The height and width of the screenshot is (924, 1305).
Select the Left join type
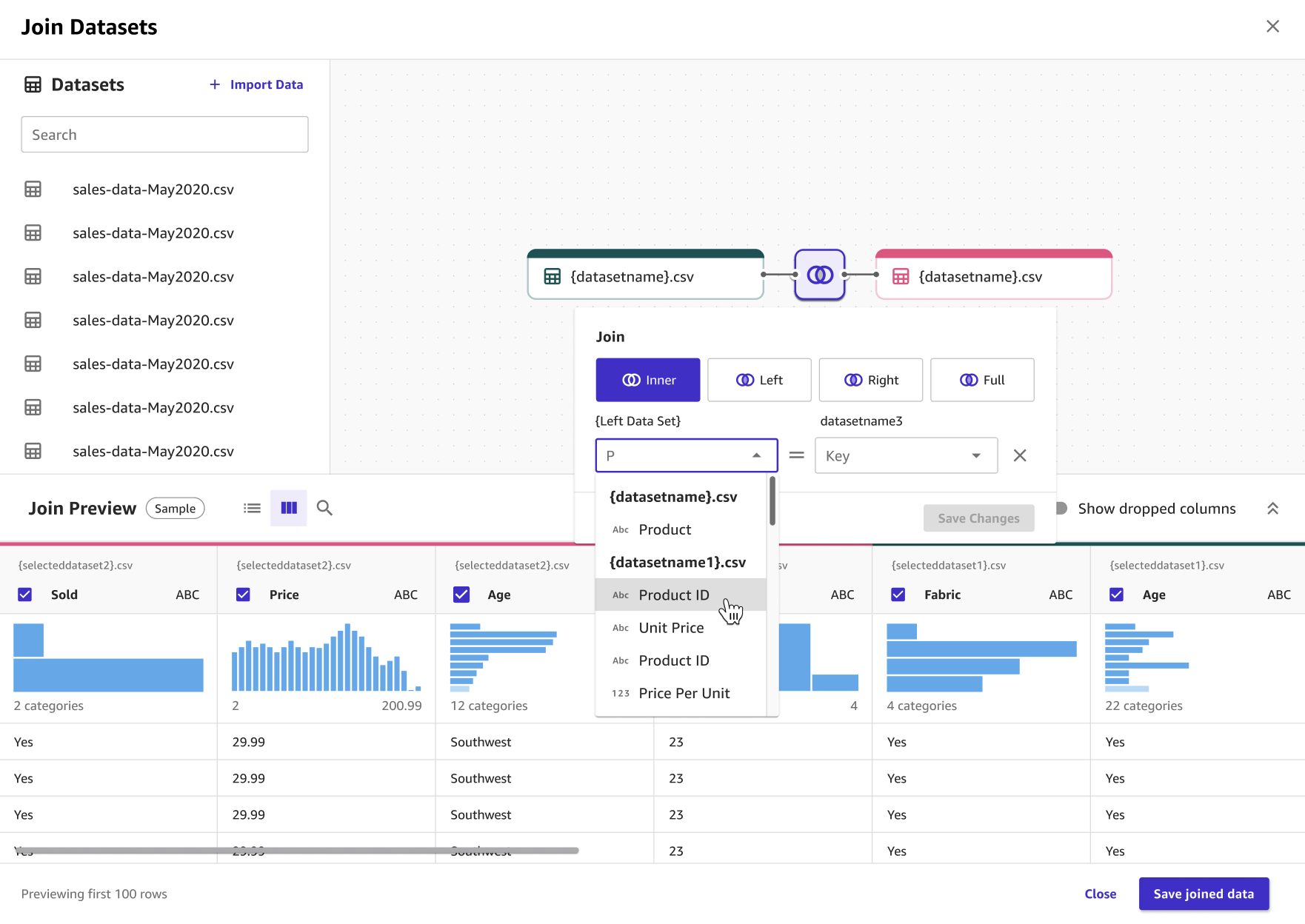[x=759, y=380]
